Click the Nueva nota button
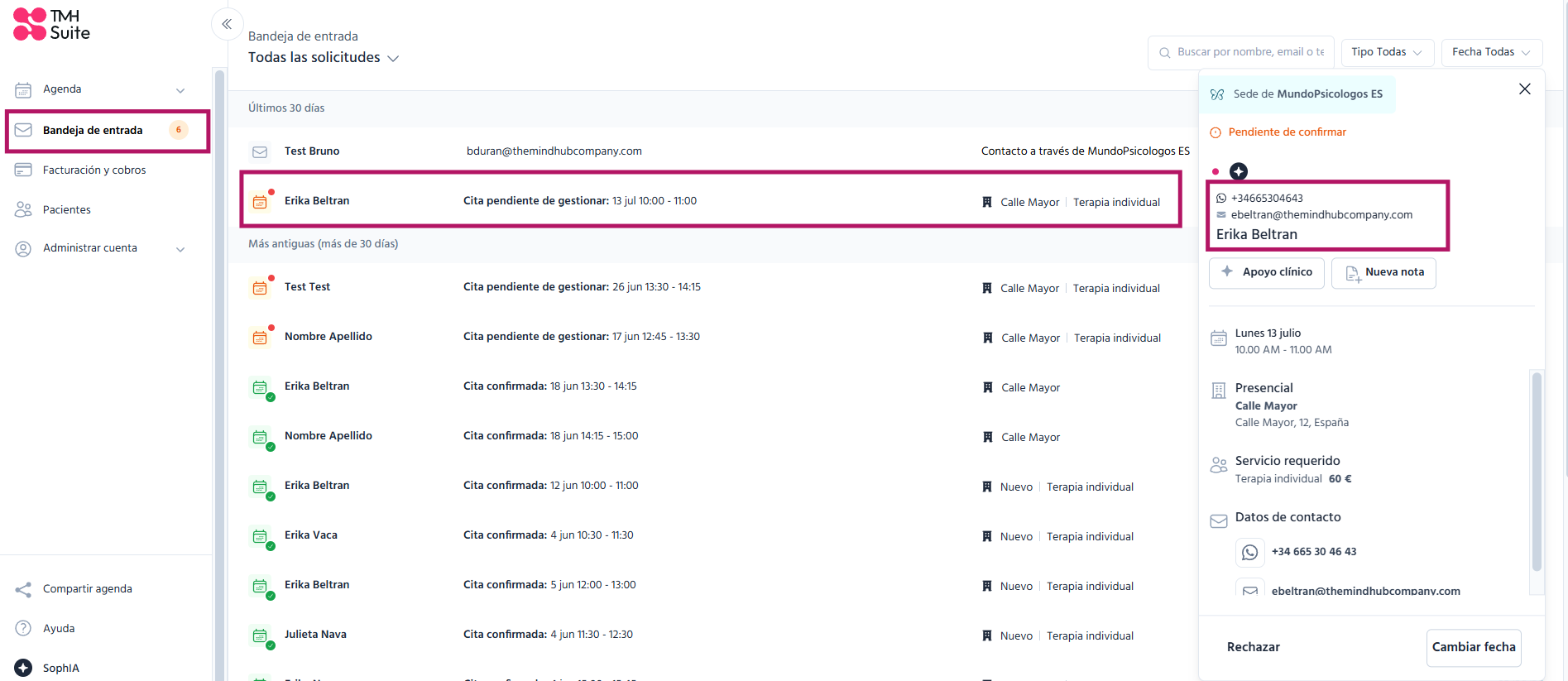The width and height of the screenshot is (1568, 681). [1383, 272]
